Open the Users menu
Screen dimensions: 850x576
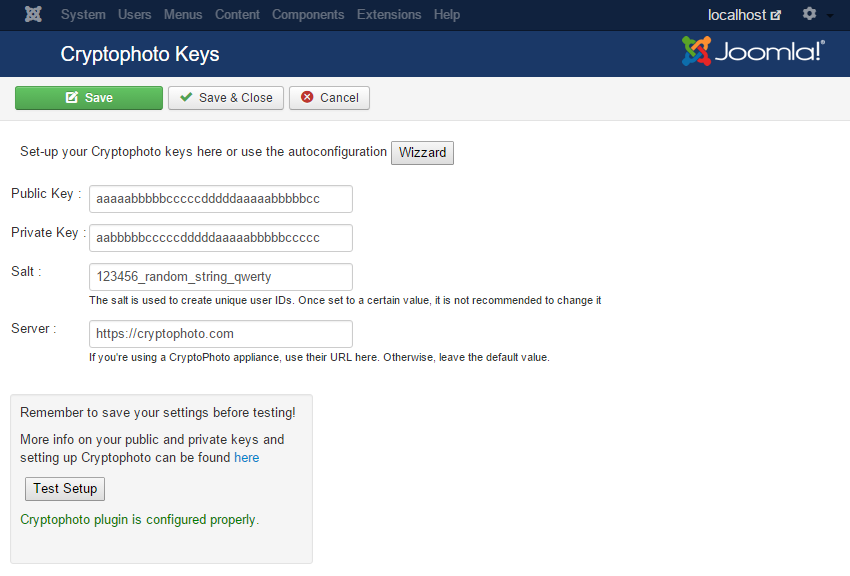pos(134,15)
